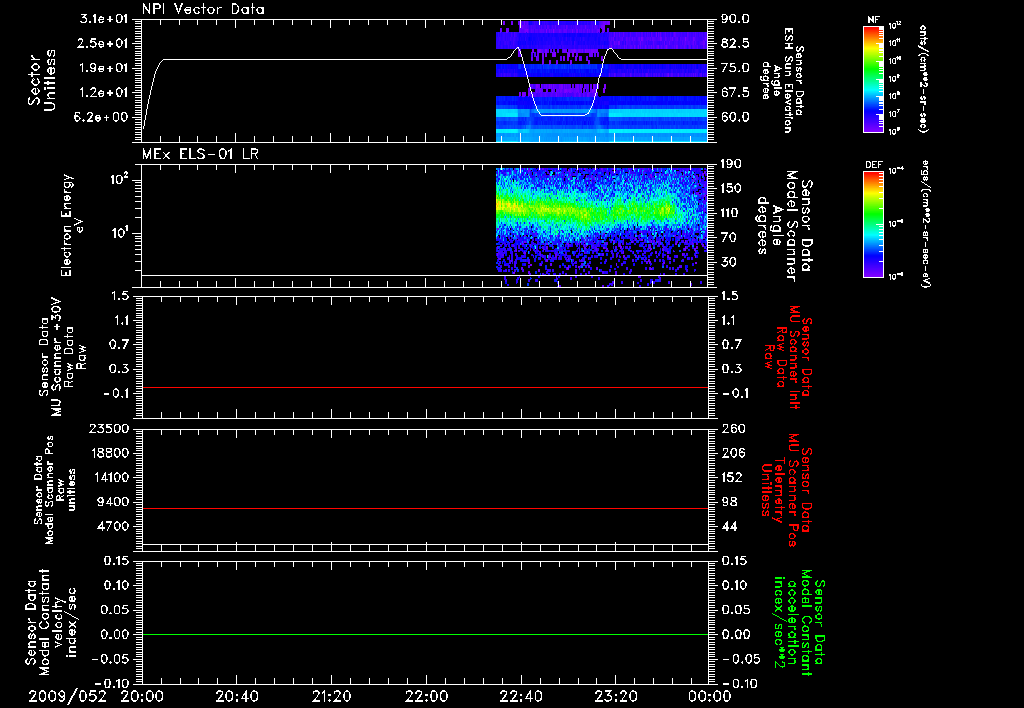Click the green 'Model Constant acceleration' label
Viewport: 1024px width, 708px height.
[x=800, y=624]
